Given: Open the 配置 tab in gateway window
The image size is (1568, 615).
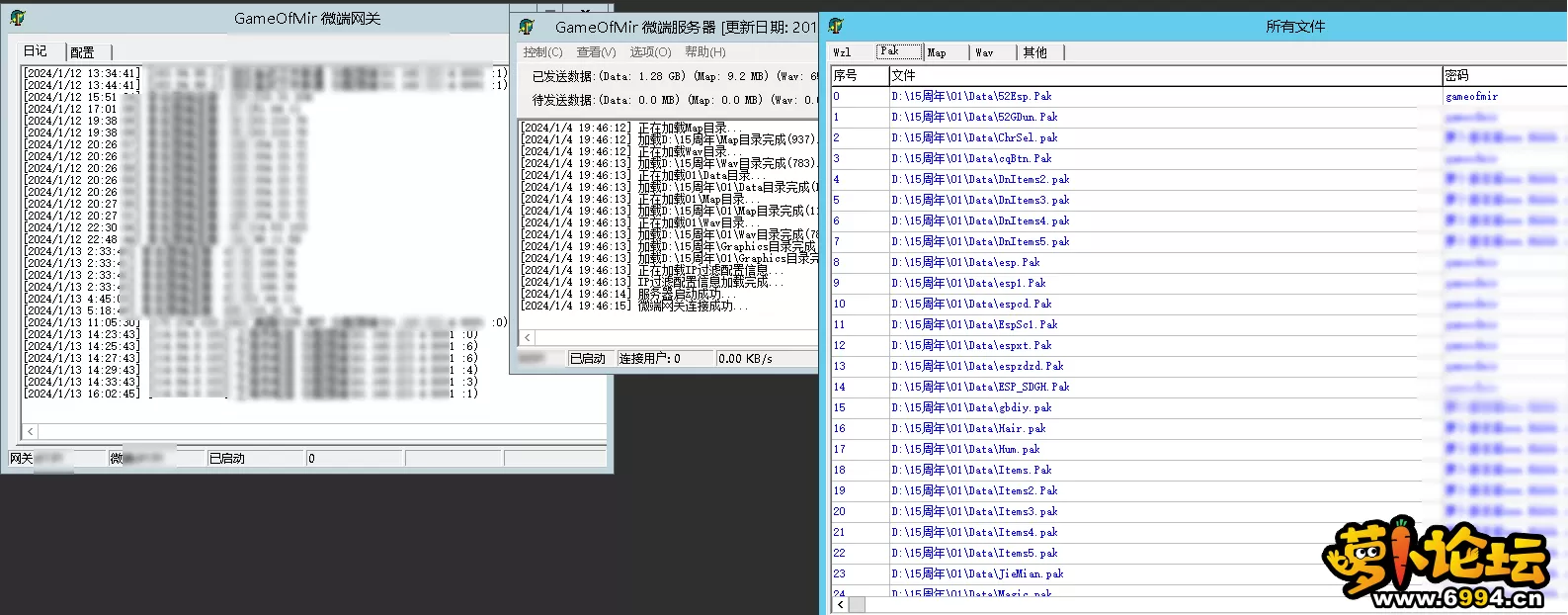Looking at the screenshot, I should click(x=83, y=52).
